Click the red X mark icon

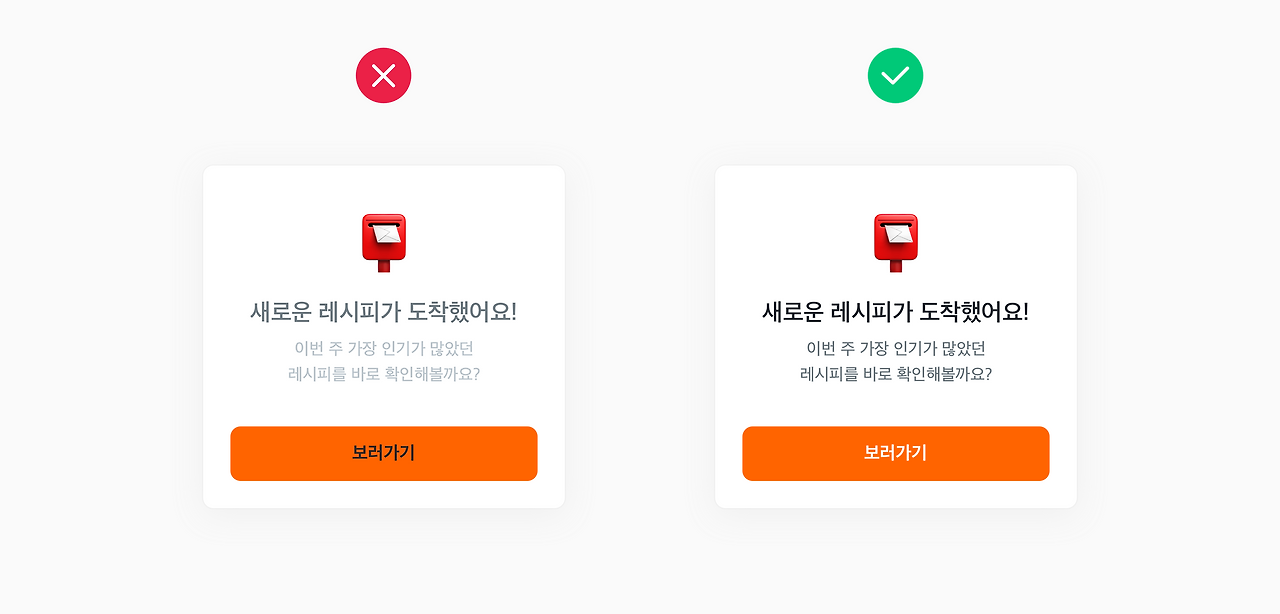pyautogui.click(x=384, y=75)
